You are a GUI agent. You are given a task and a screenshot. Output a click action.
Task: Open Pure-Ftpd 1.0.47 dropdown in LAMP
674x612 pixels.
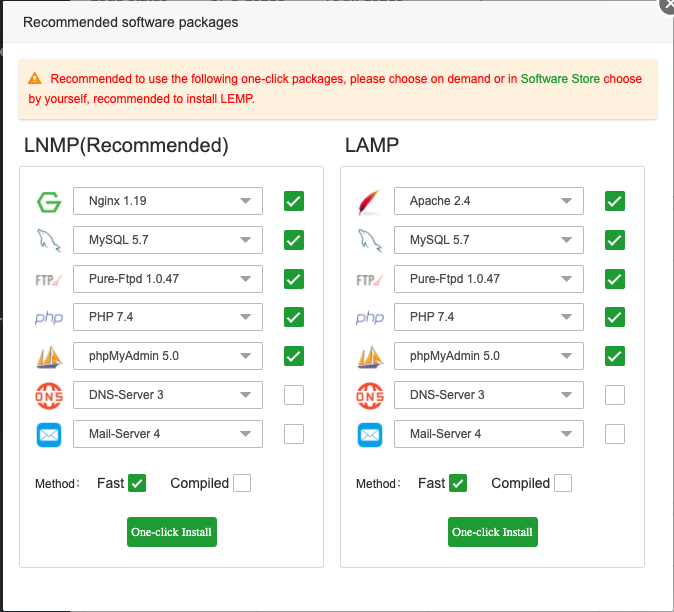click(489, 279)
